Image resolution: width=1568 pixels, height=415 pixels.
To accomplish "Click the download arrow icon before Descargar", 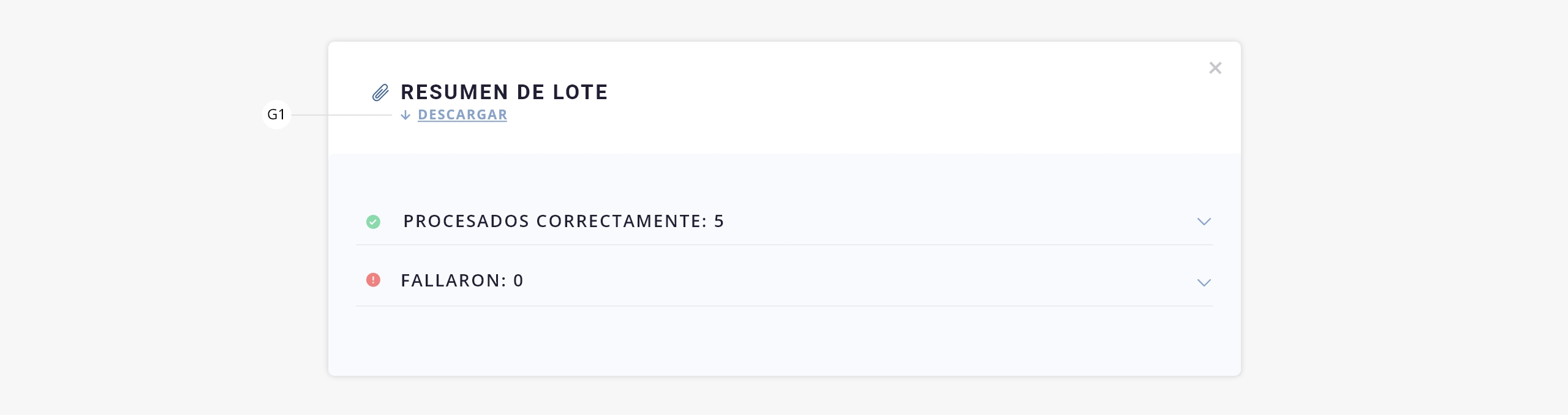I will click(x=405, y=115).
